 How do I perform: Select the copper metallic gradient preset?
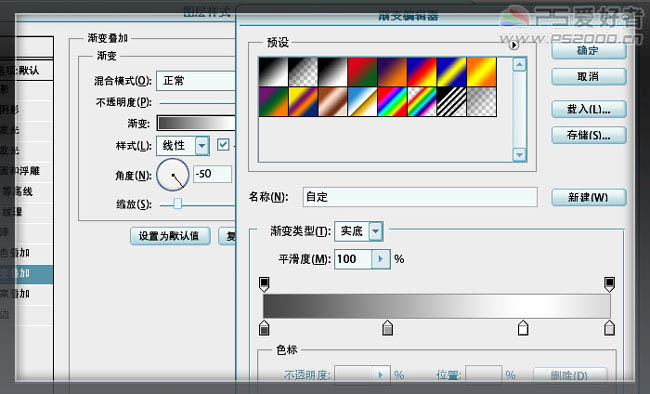(332, 101)
